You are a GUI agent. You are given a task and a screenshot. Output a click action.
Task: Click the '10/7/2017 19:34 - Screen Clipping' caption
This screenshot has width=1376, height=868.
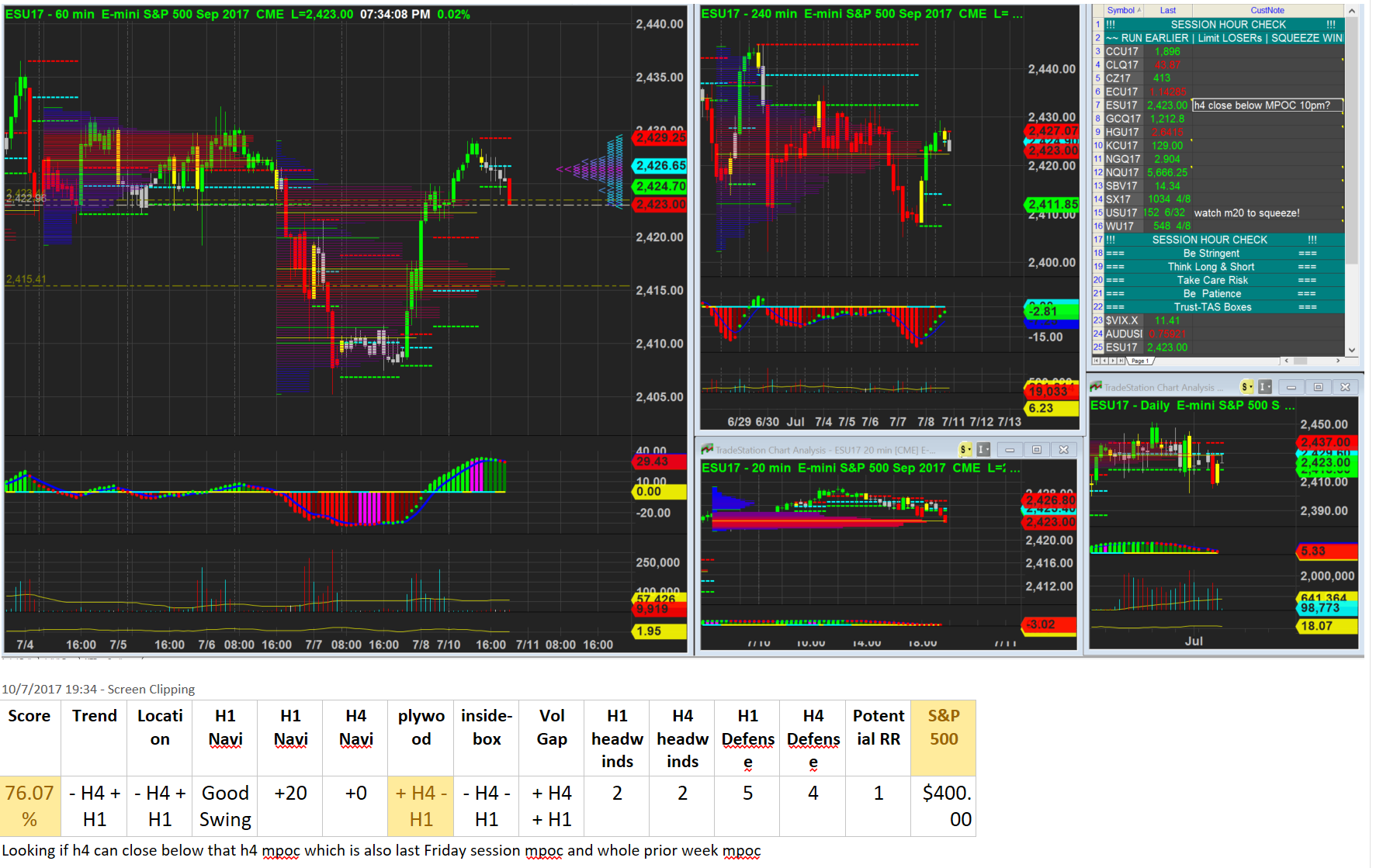click(98, 690)
